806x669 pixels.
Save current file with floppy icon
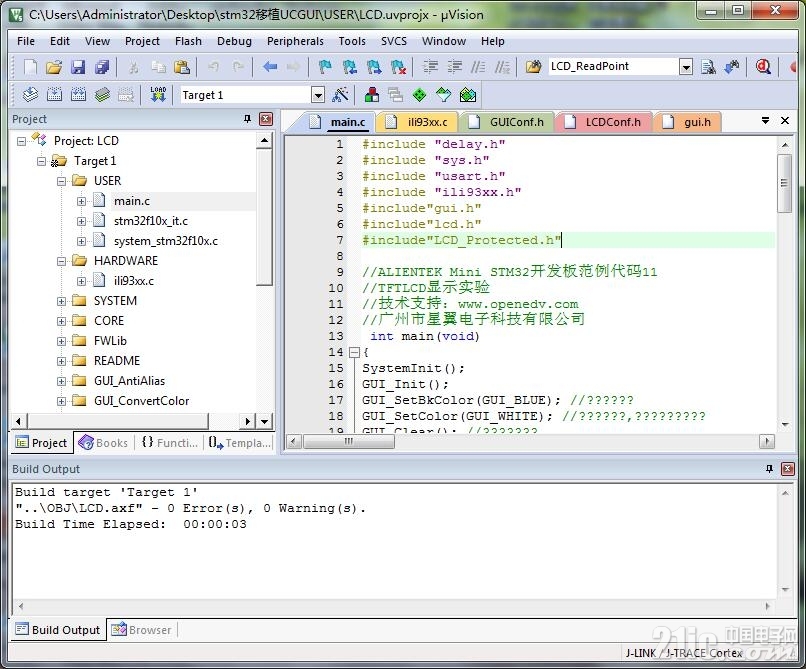(x=78, y=67)
